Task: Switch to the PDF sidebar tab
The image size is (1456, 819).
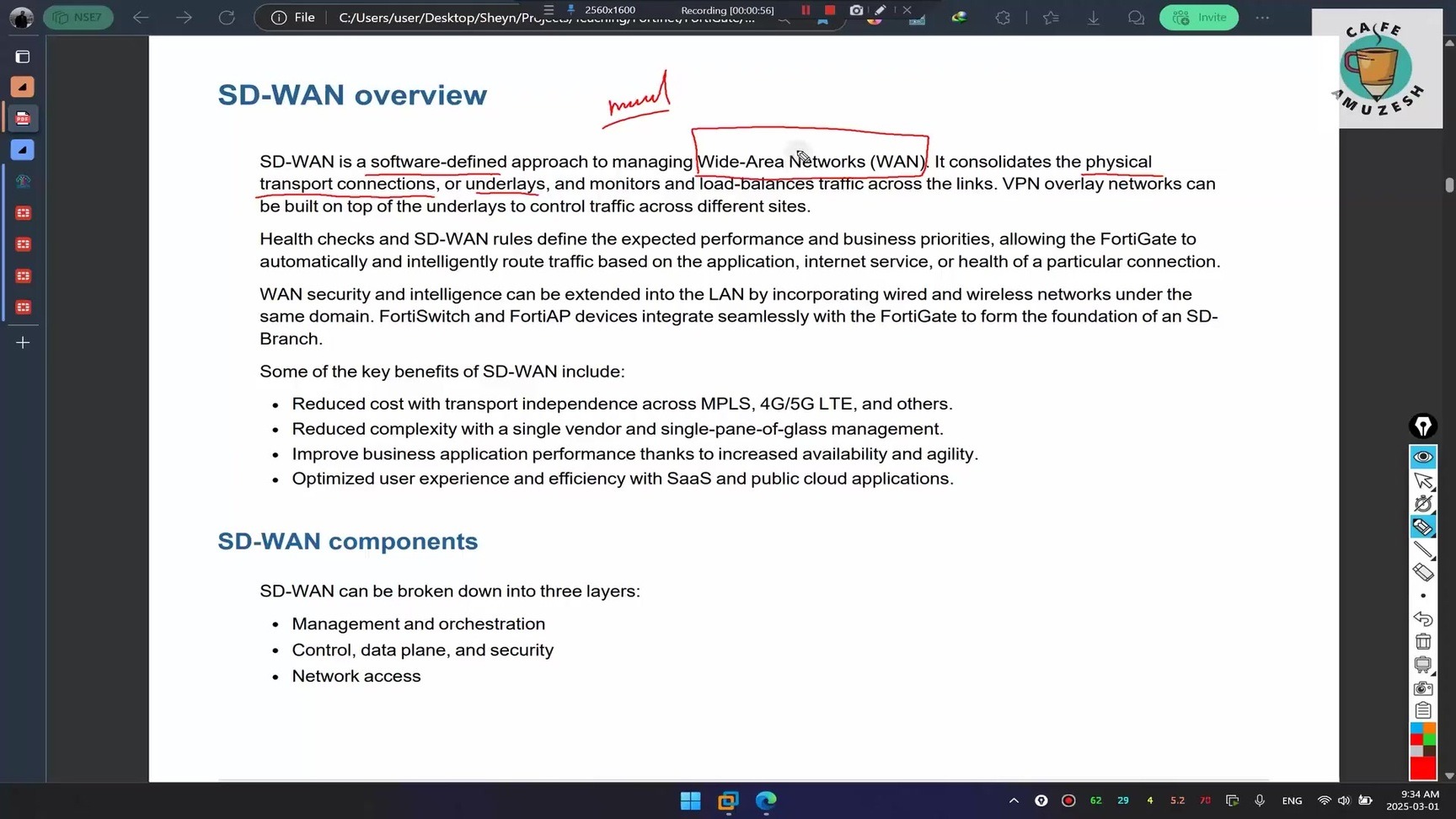Action: [x=23, y=119]
